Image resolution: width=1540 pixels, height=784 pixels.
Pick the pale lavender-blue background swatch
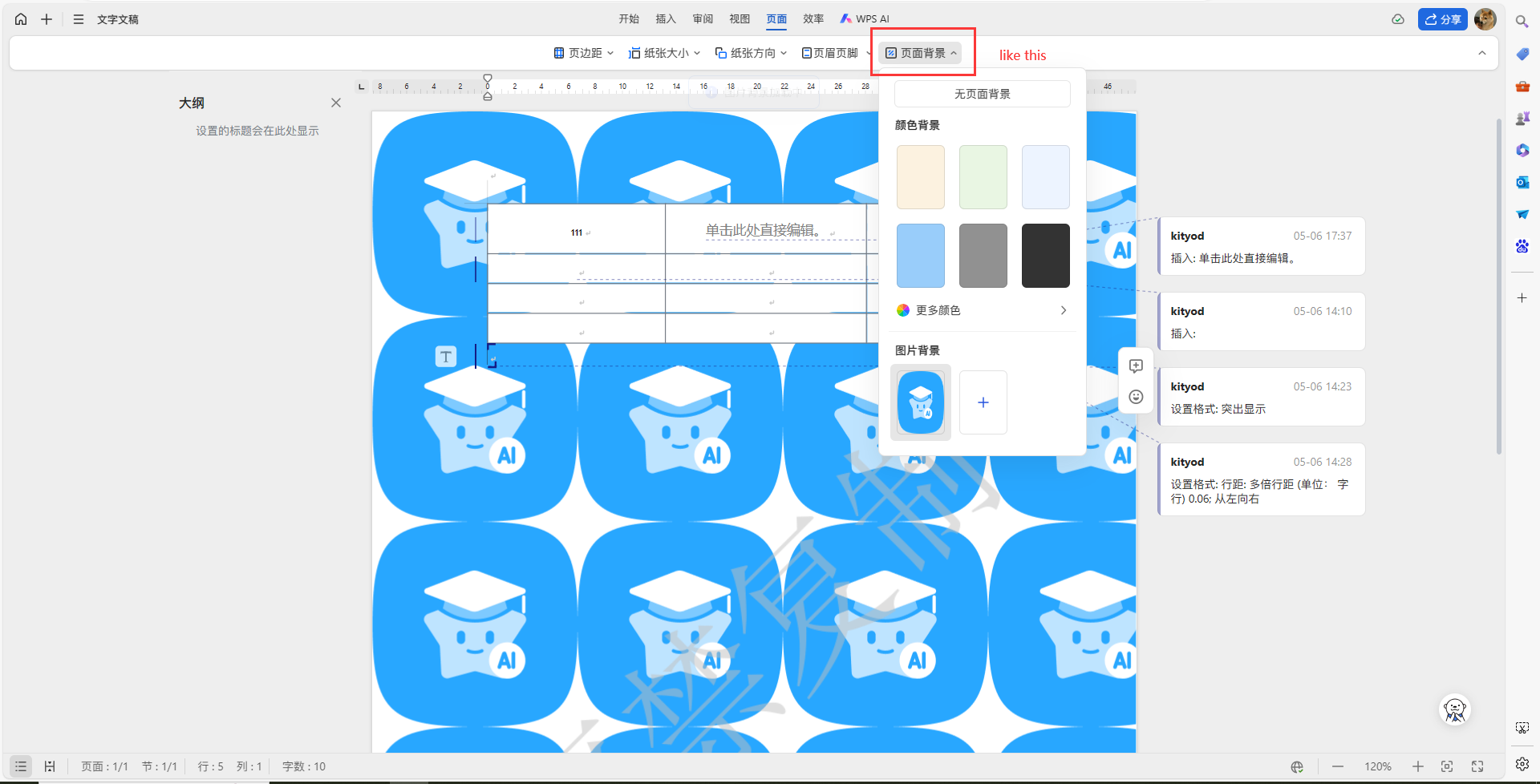(x=1045, y=177)
